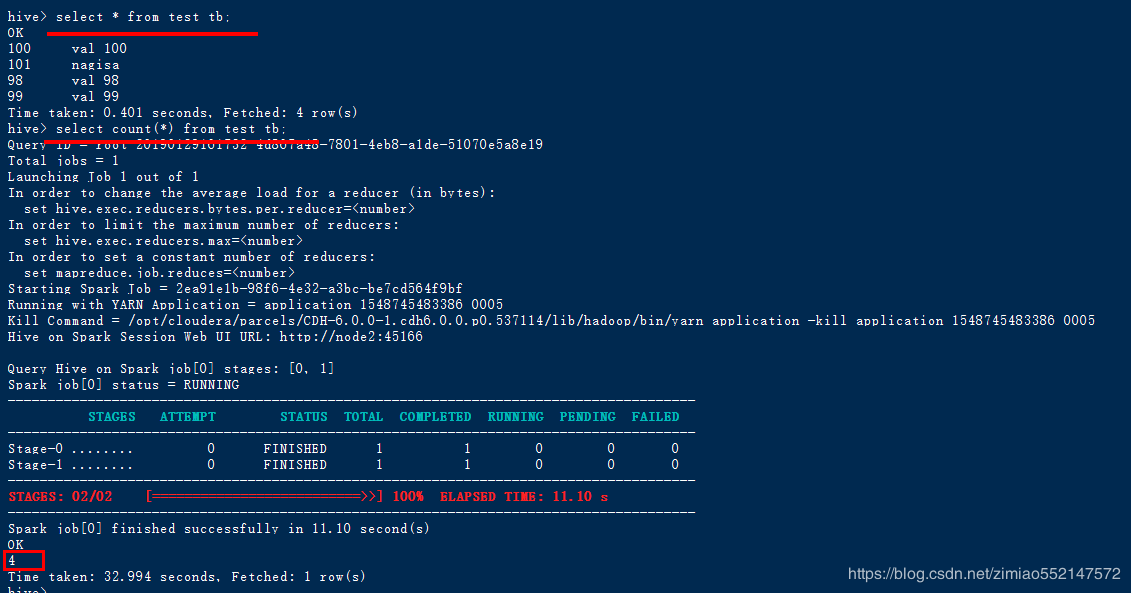Screen dimensions: 1131x593
Task: Click the 'select count(*) from test_tb' command
Action: [171, 129]
